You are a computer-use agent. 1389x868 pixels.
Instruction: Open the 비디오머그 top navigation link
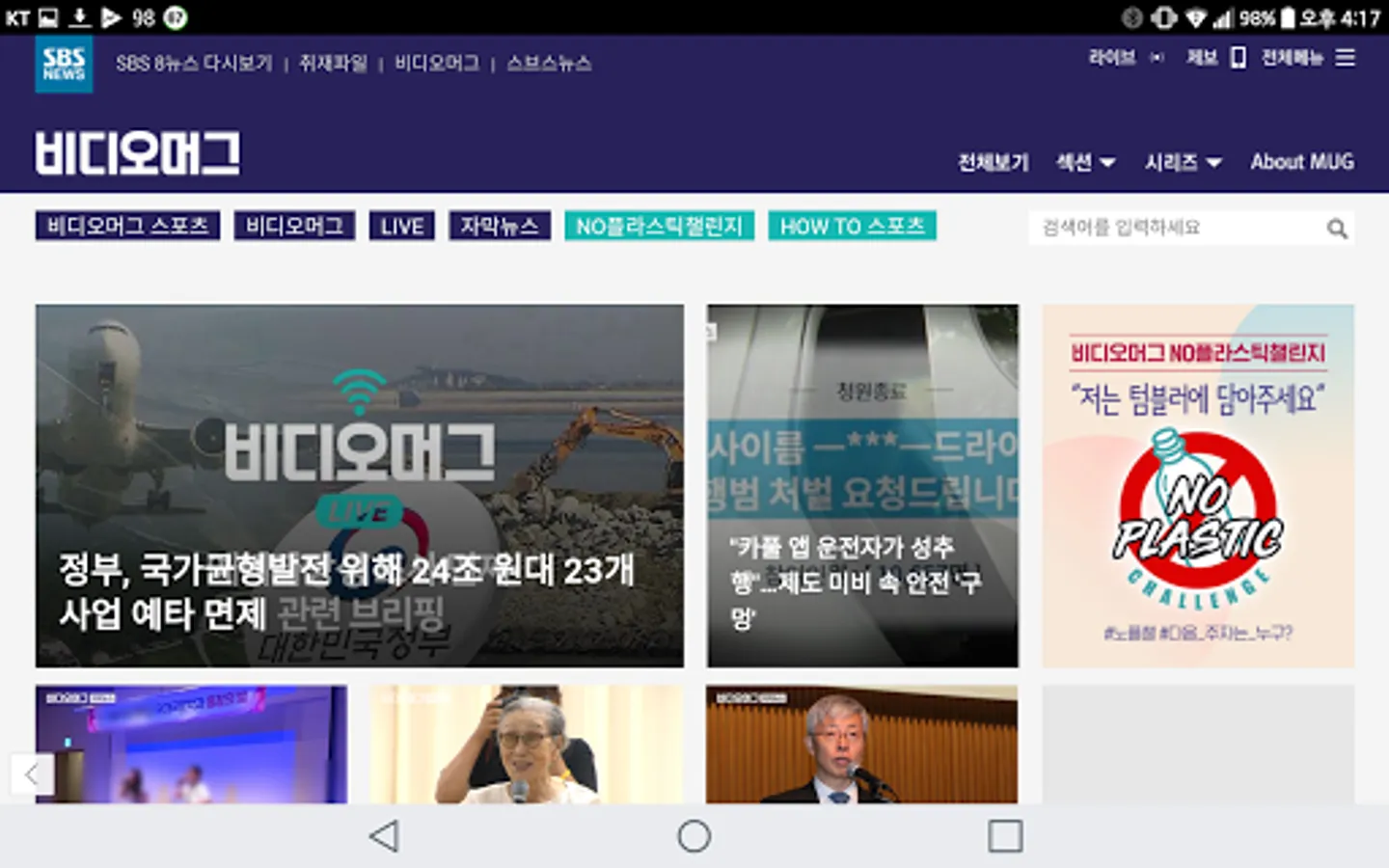(x=437, y=64)
